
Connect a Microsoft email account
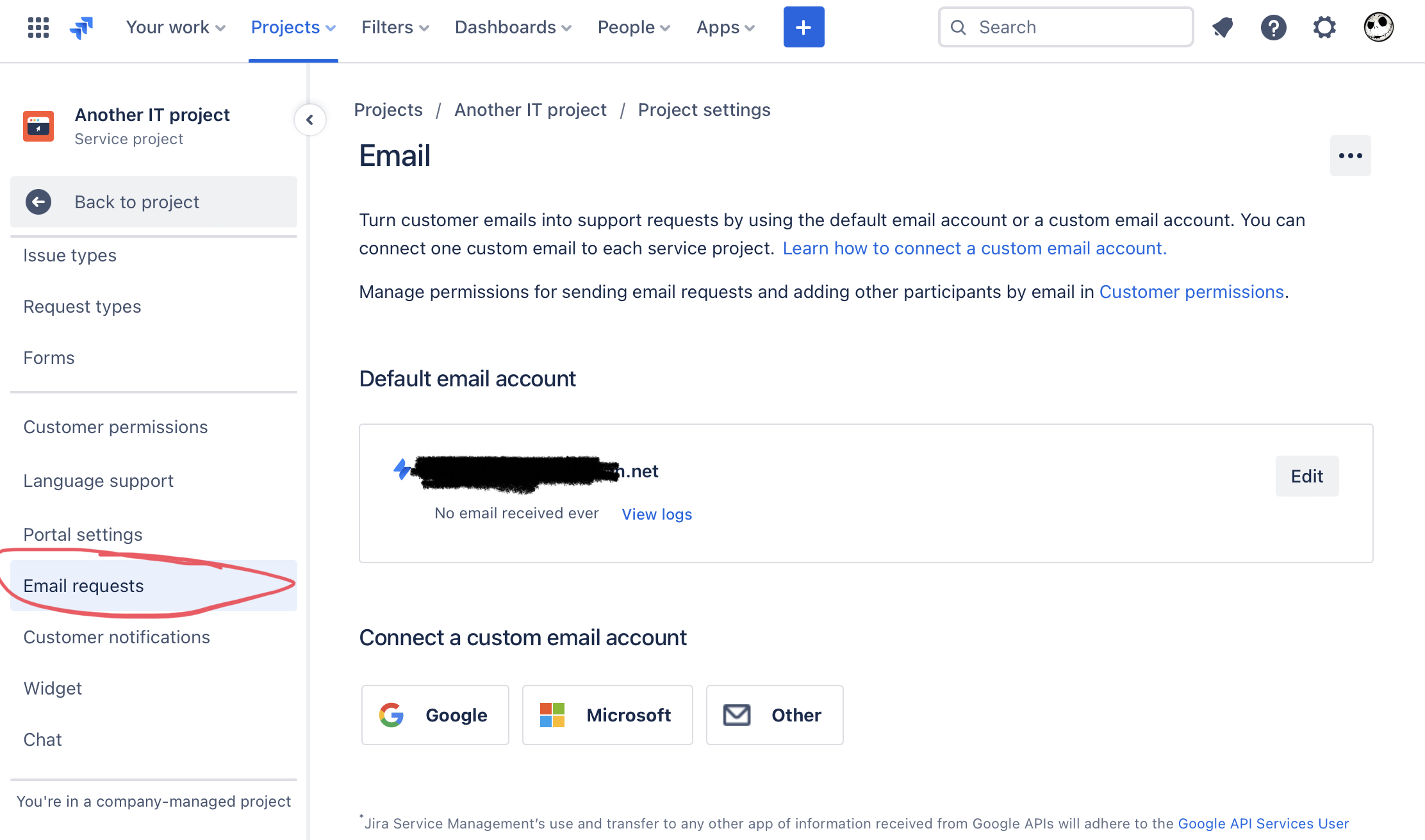[x=607, y=715]
